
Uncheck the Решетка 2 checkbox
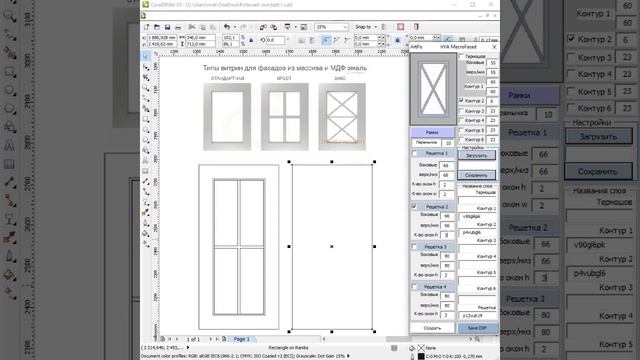415,207
